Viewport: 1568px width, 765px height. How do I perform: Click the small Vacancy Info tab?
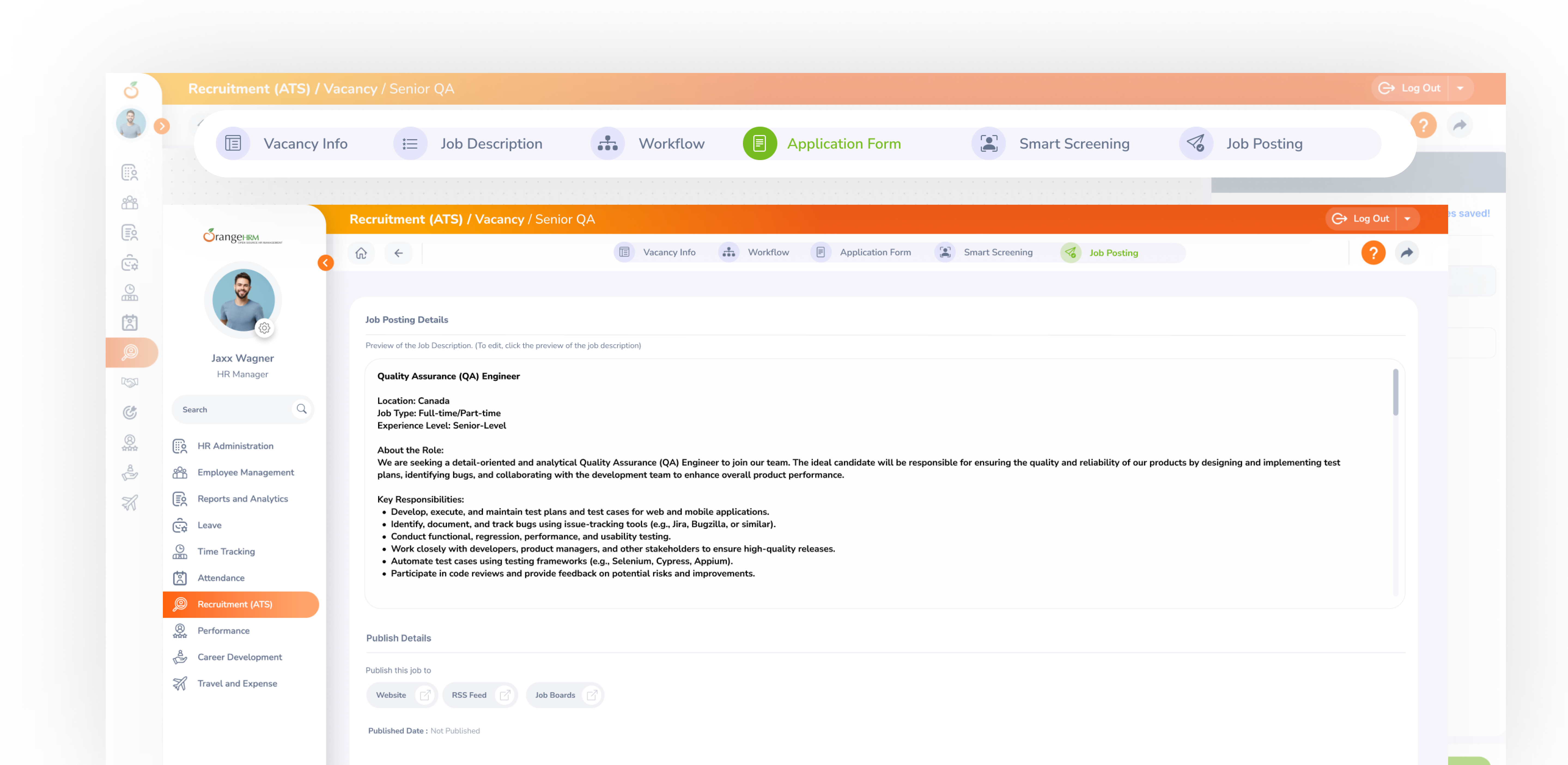(x=655, y=252)
